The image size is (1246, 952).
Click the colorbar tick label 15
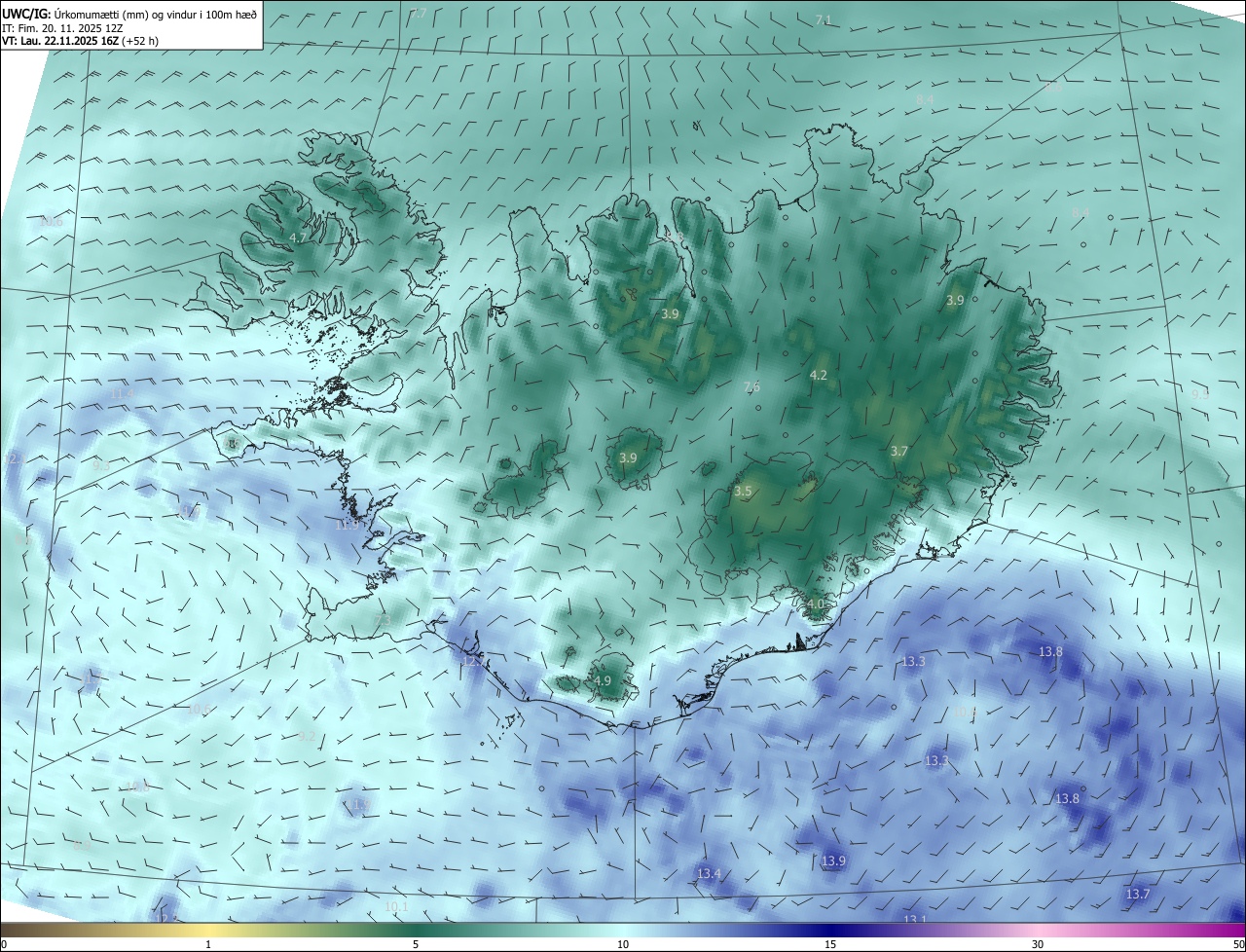point(830,944)
